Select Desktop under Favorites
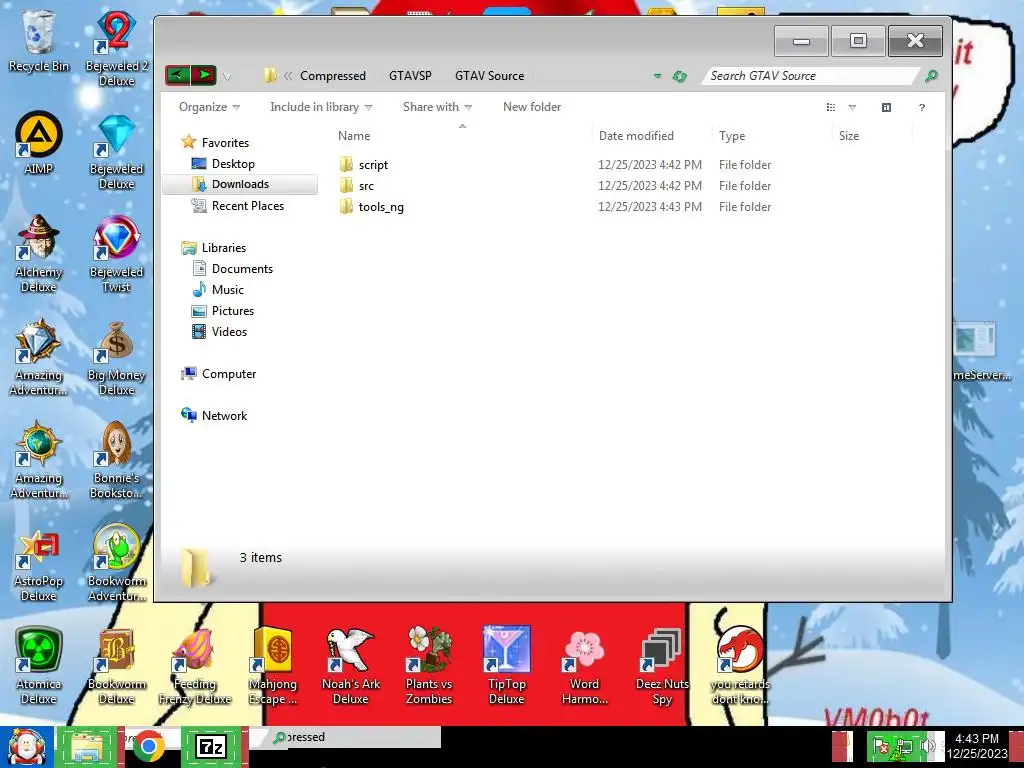This screenshot has height=768, width=1024. point(232,164)
